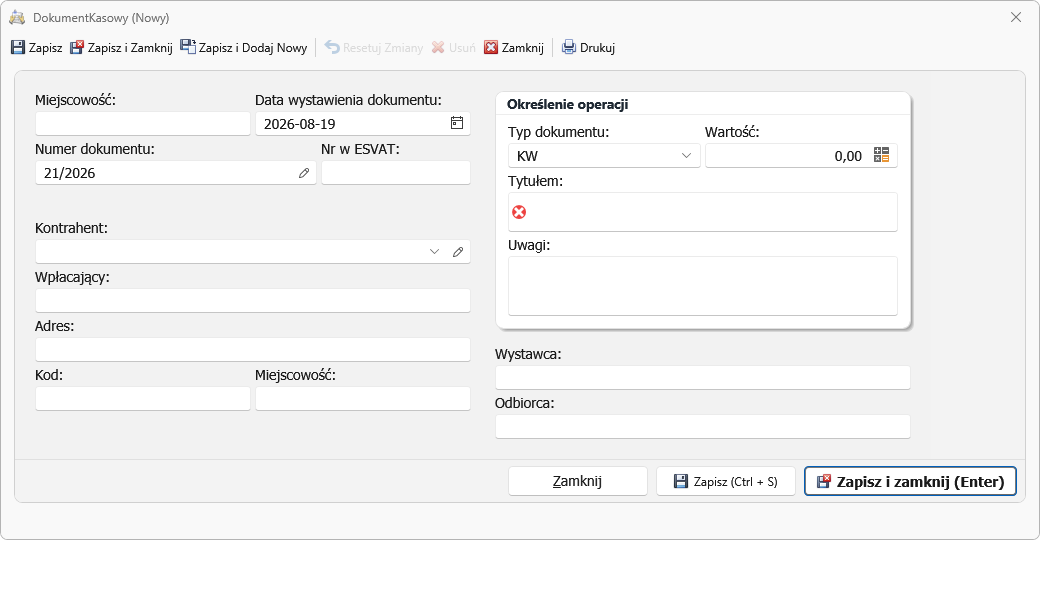Screen dimensions: 1040x600
Task: Expand the Kontrahent dropdown arrow
Action: 434,252
